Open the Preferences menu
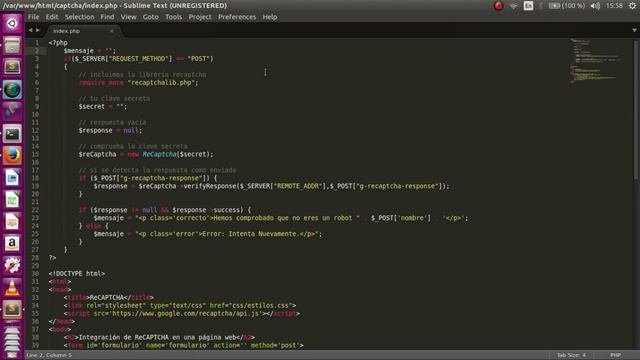The width and height of the screenshot is (640, 360). [x=237, y=17]
